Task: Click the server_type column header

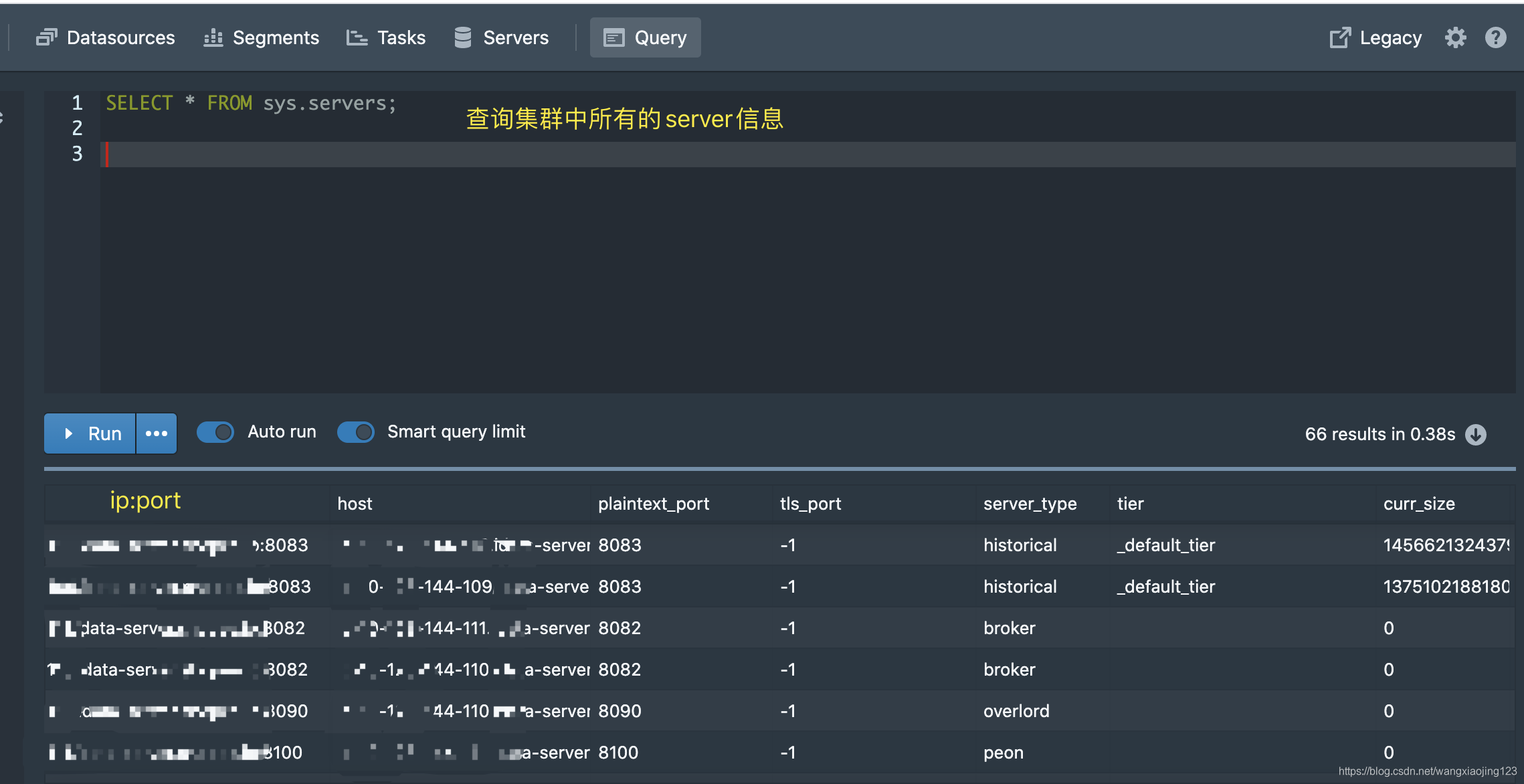Action: (1030, 504)
